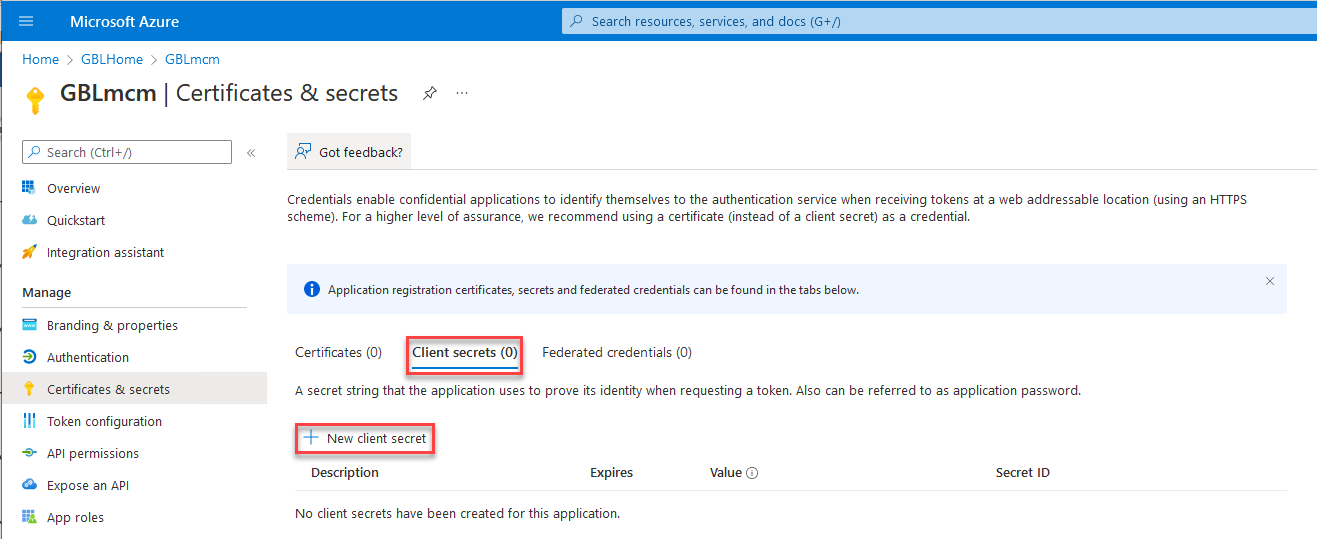Viewport: 1317px width, 539px height.
Task: Open API permissions in sidebar
Action: tap(93, 453)
